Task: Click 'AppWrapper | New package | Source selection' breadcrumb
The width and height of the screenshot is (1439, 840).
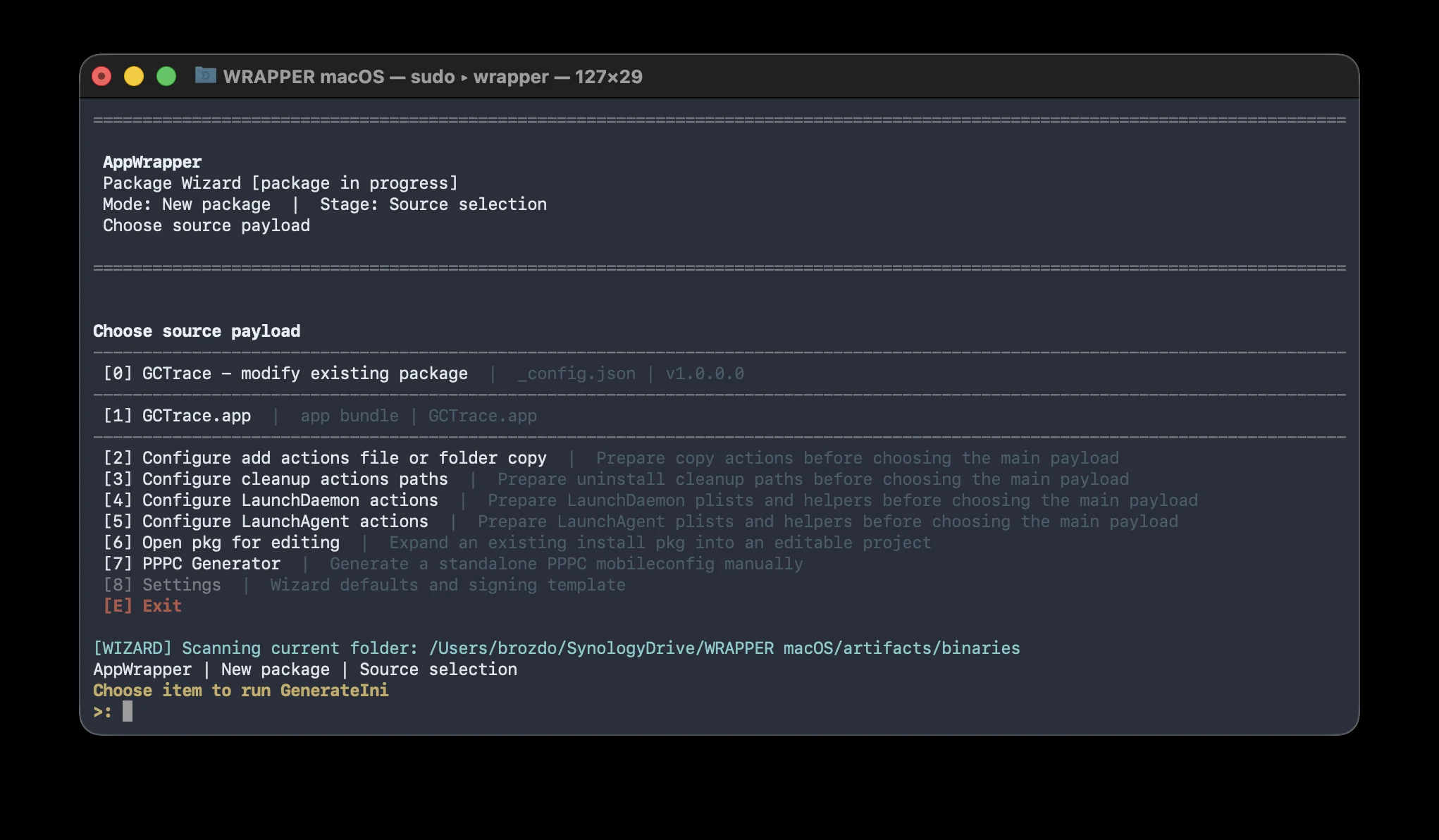Action: pos(305,669)
